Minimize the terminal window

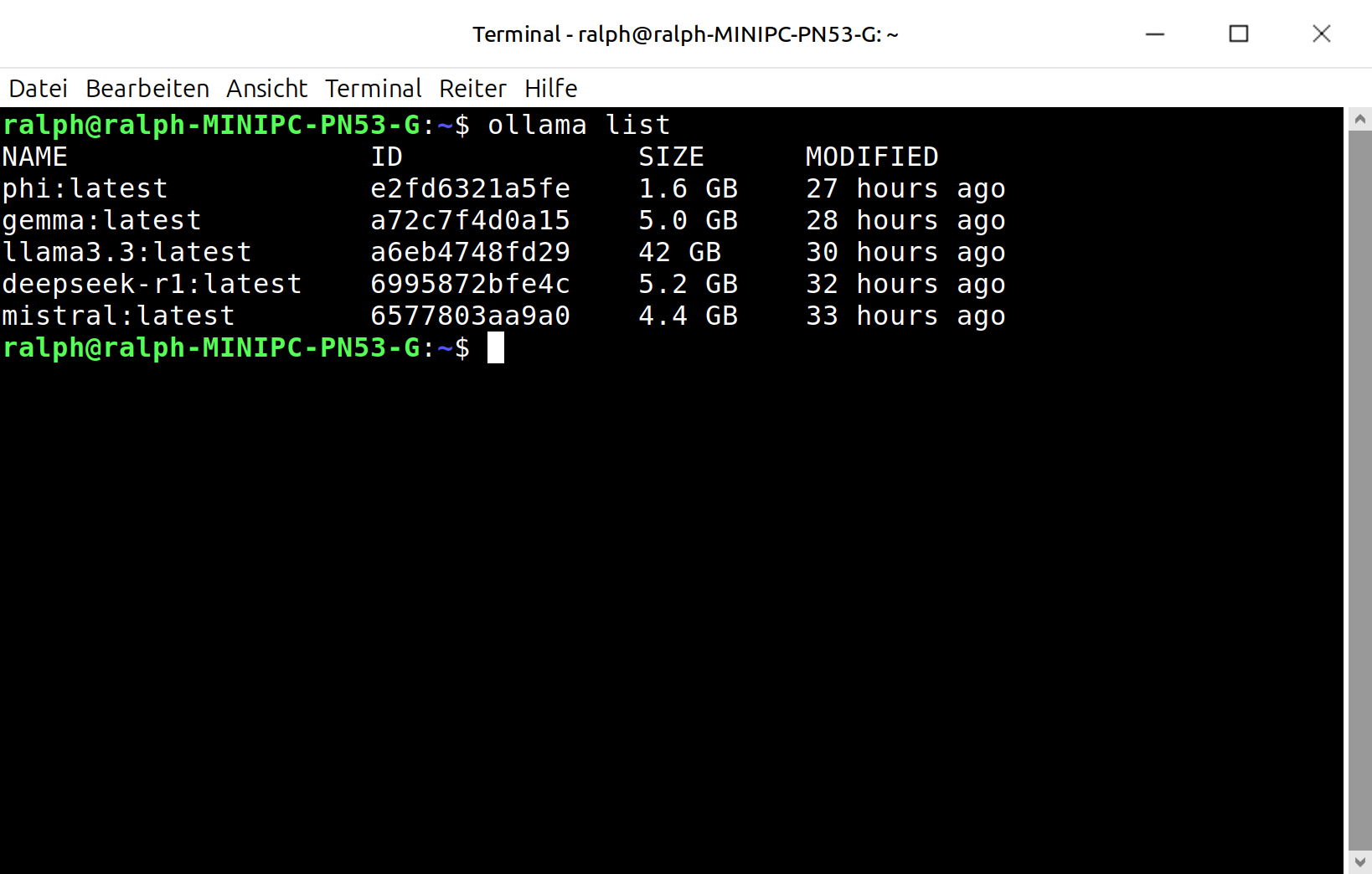point(1155,34)
